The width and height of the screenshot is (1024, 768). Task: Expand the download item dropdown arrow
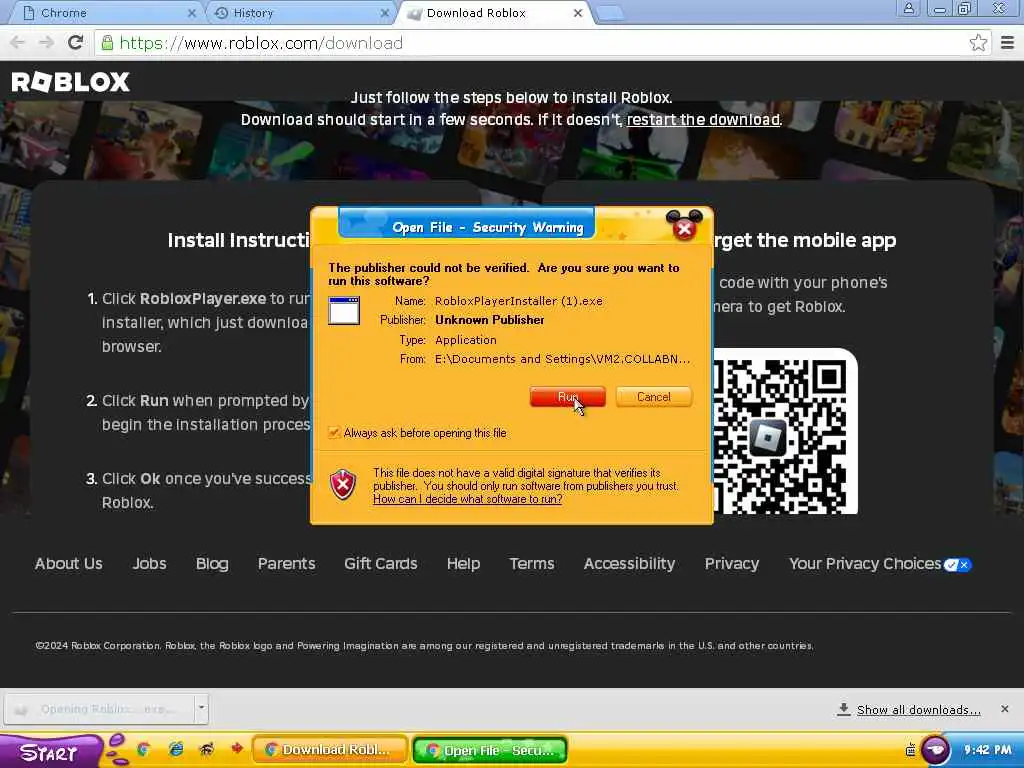[x=201, y=709]
